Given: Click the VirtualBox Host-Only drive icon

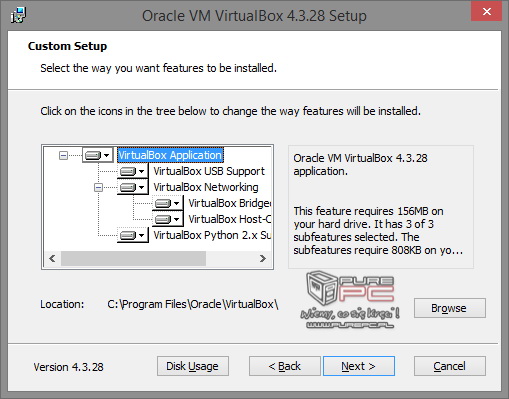Looking at the screenshot, I should 168,219.
